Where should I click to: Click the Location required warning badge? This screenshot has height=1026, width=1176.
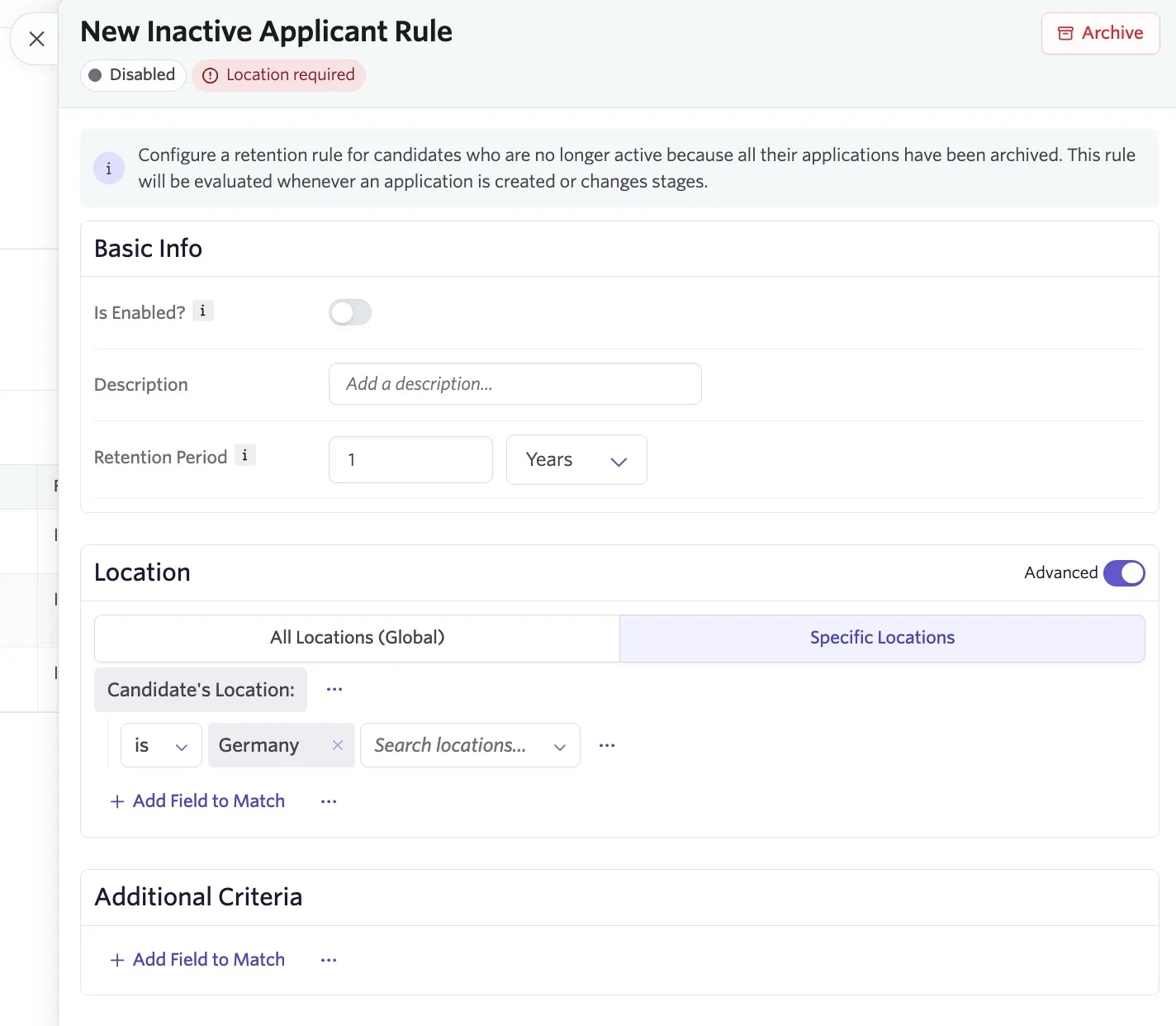pyautogui.click(x=278, y=75)
